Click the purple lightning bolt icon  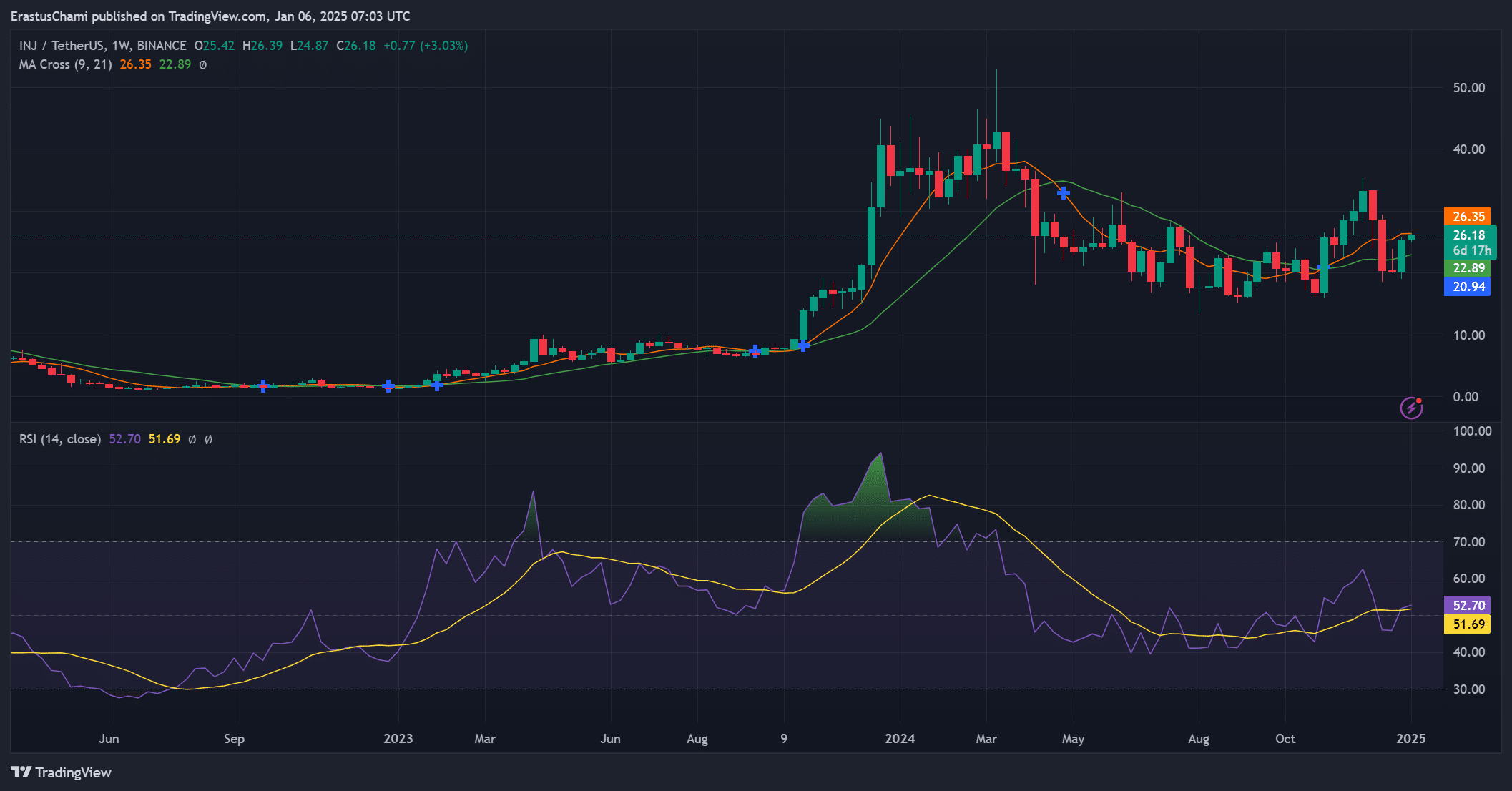coord(1411,408)
